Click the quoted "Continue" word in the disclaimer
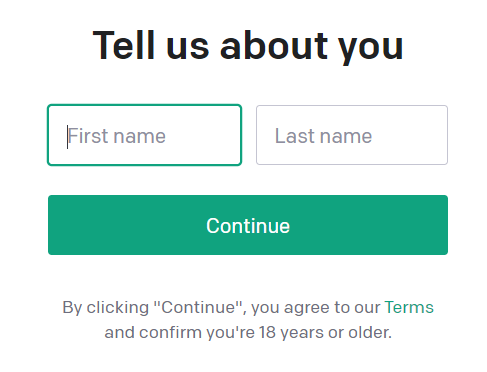Screen dimensions: 487x372 [x=200, y=307]
